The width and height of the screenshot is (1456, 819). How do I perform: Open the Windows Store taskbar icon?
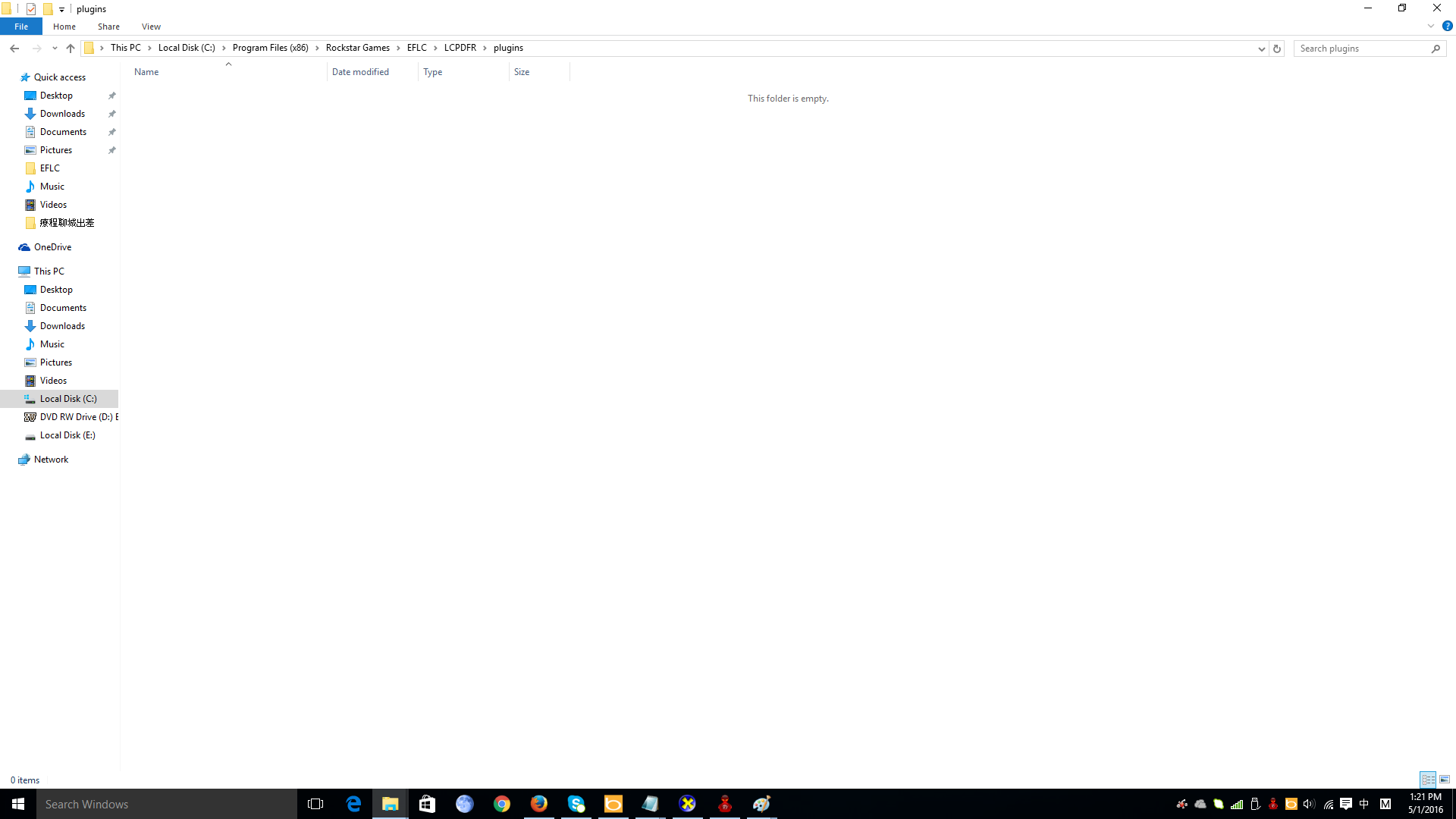pyautogui.click(x=427, y=804)
